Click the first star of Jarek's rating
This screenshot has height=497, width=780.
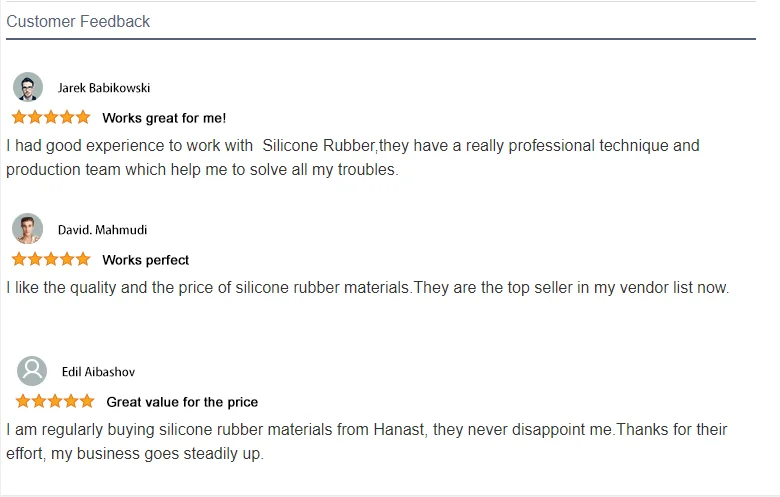19,117
